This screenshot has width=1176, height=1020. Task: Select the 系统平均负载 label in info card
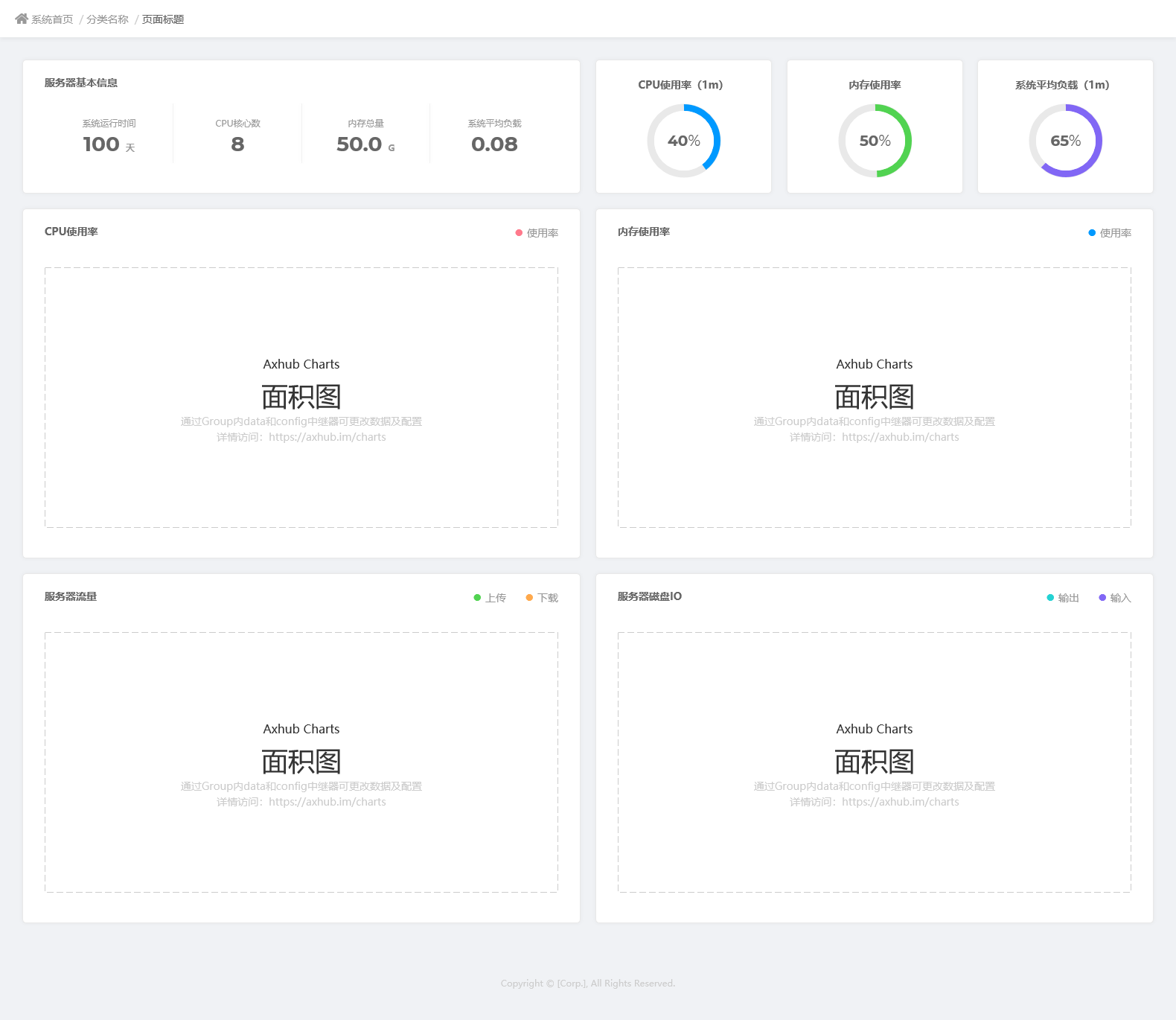(x=494, y=124)
